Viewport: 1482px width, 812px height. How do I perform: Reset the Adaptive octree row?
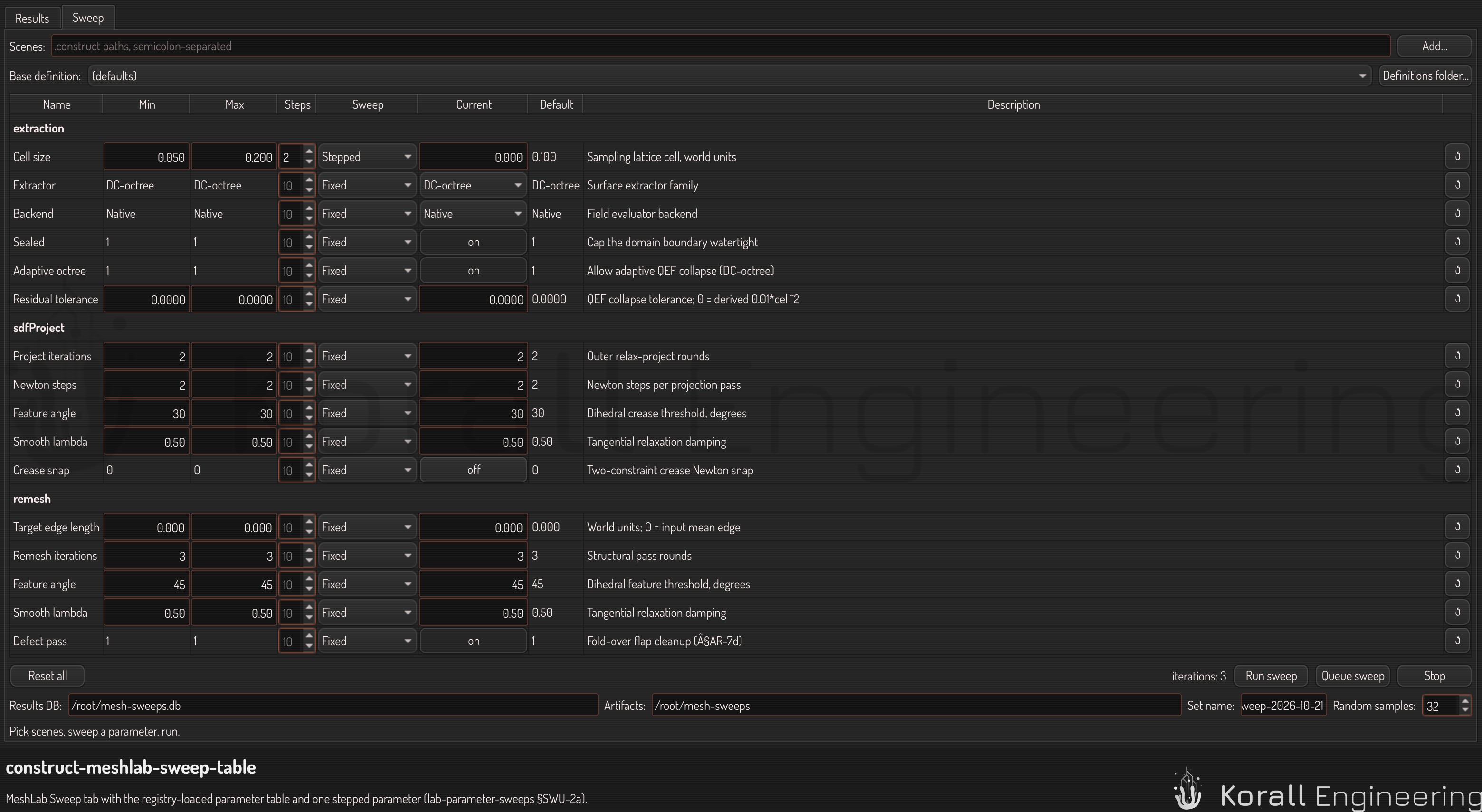point(1457,270)
